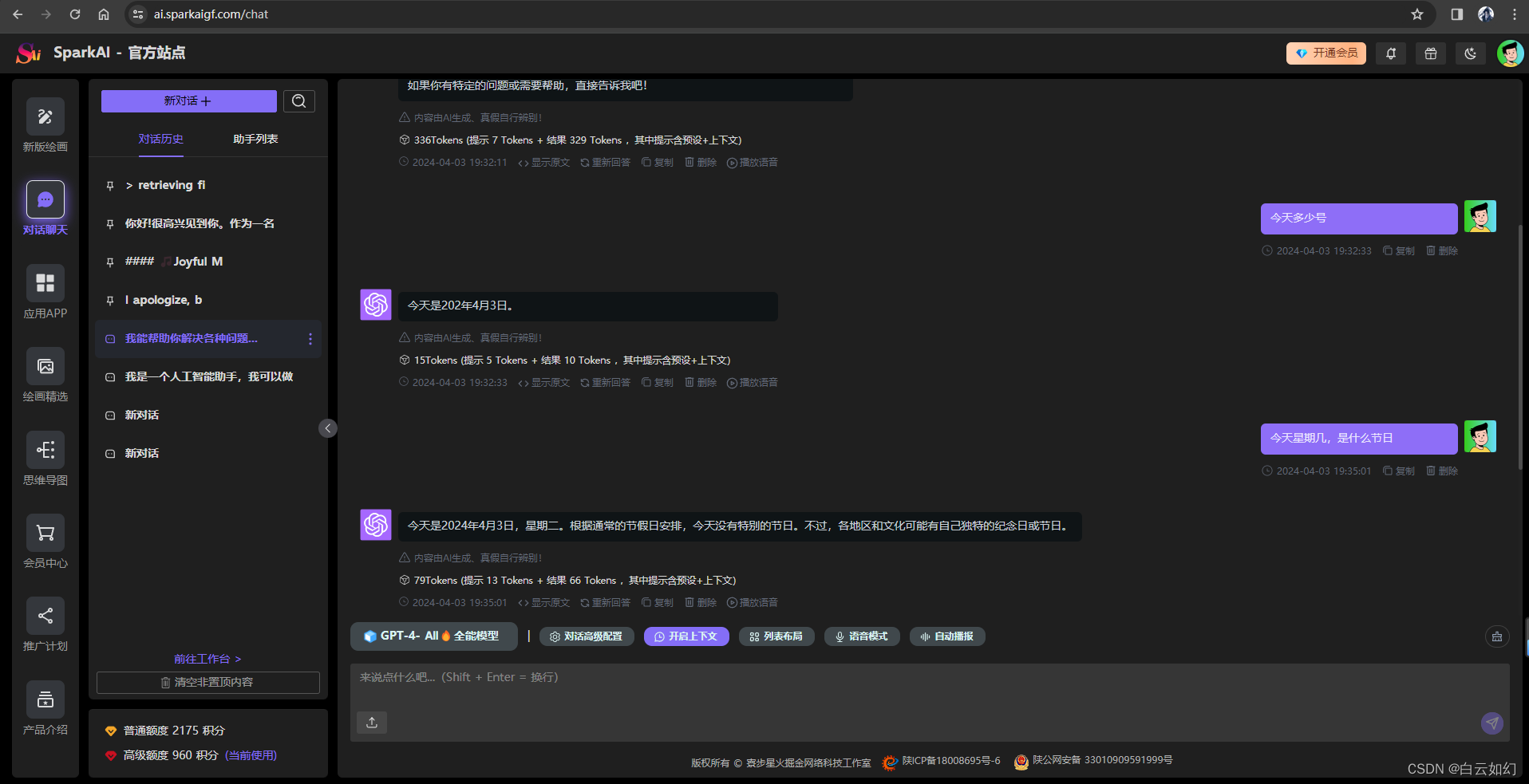Toggle the context switch (开启上下文)
1529x784 pixels.
point(686,636)
